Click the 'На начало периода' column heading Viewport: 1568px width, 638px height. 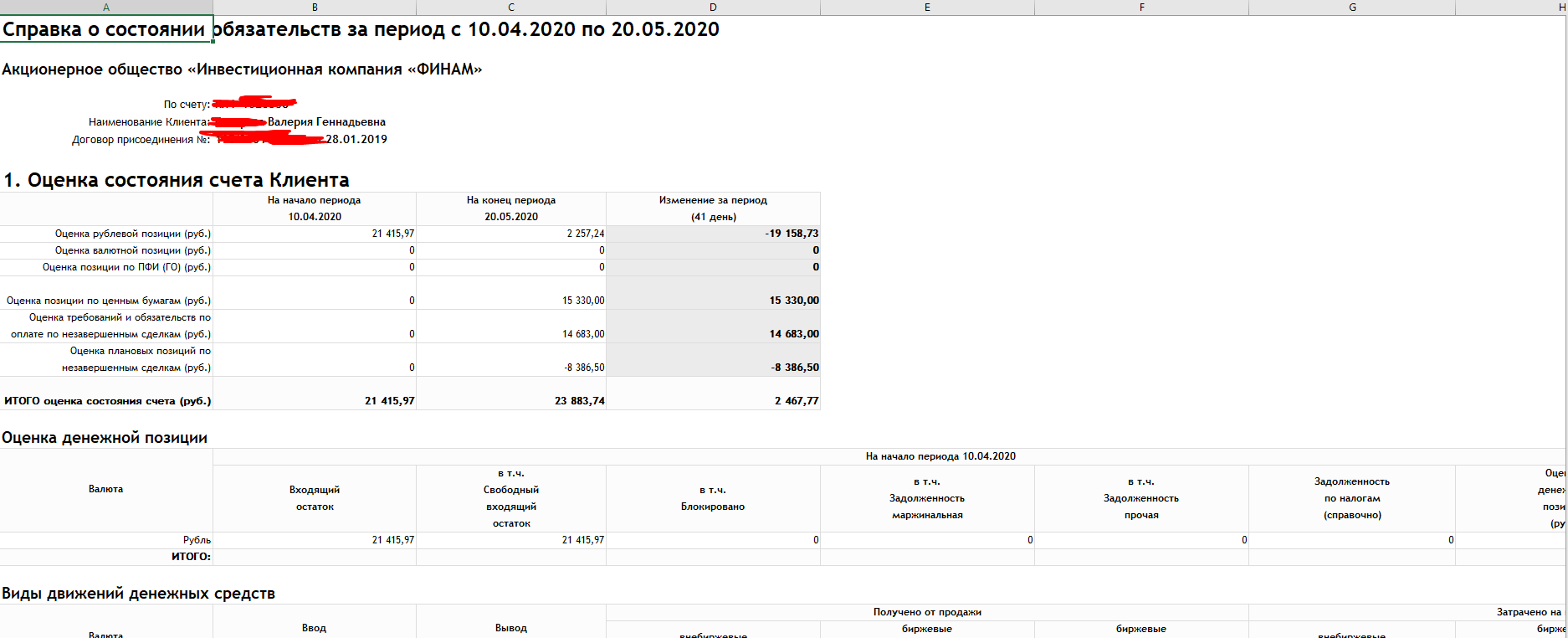tap(315, 200)
